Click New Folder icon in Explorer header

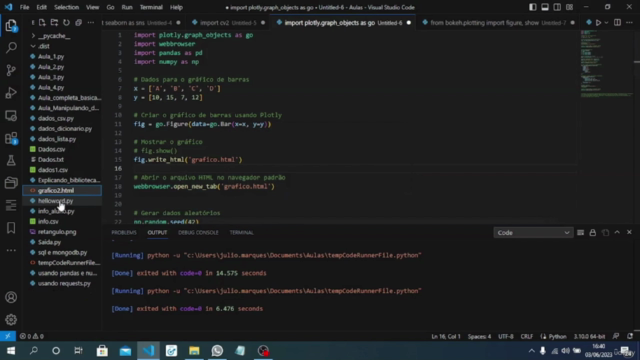click(54, 22)
